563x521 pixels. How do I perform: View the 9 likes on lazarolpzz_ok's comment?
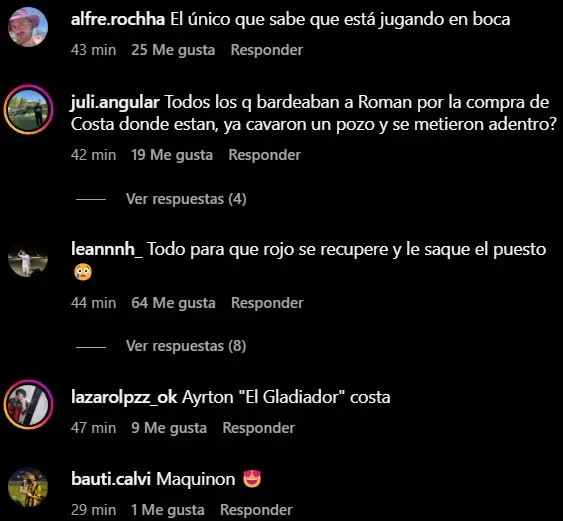coord(169,428)
